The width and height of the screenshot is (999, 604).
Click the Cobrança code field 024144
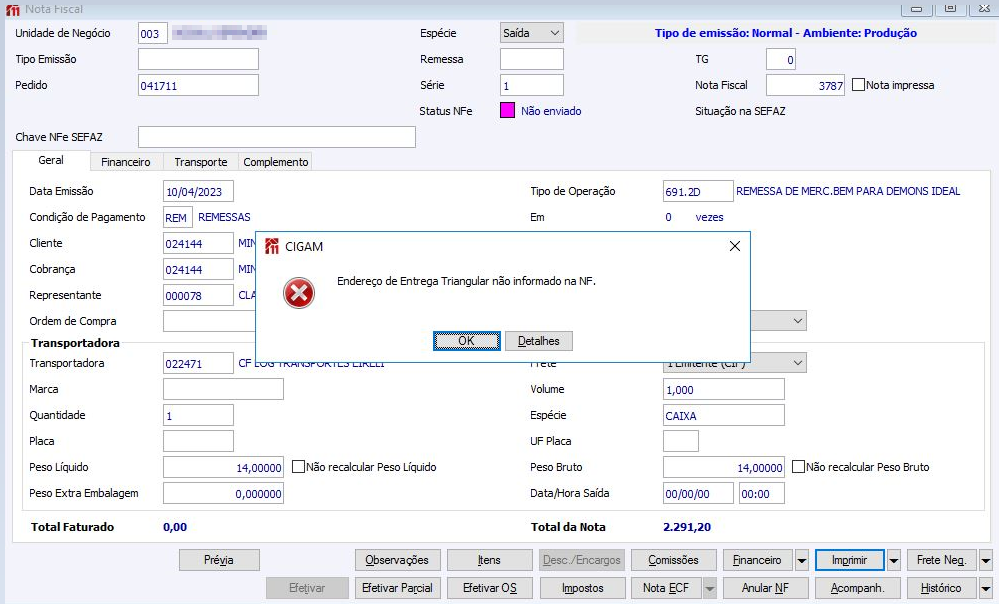click(198, 270)
